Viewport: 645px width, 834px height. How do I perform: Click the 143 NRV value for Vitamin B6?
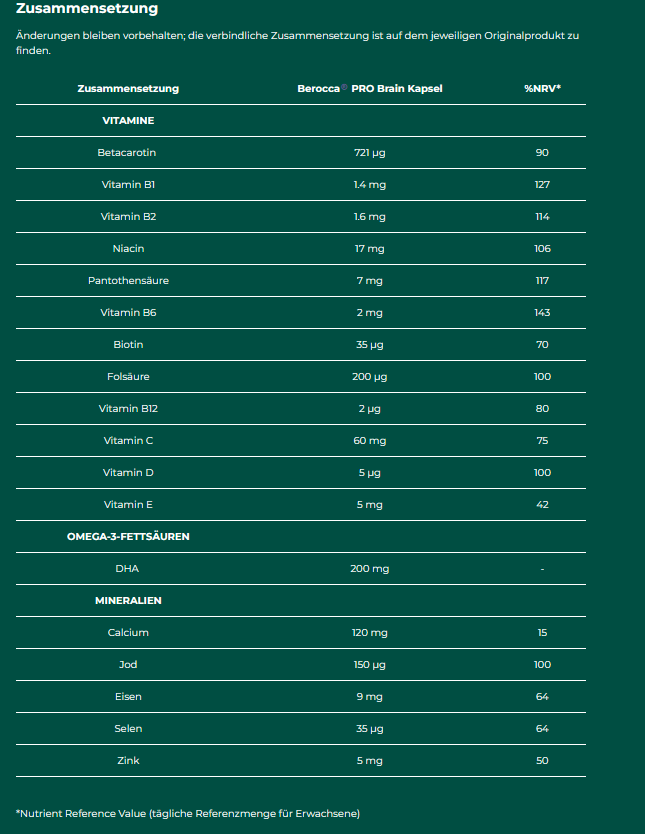[x=542, y=312]
